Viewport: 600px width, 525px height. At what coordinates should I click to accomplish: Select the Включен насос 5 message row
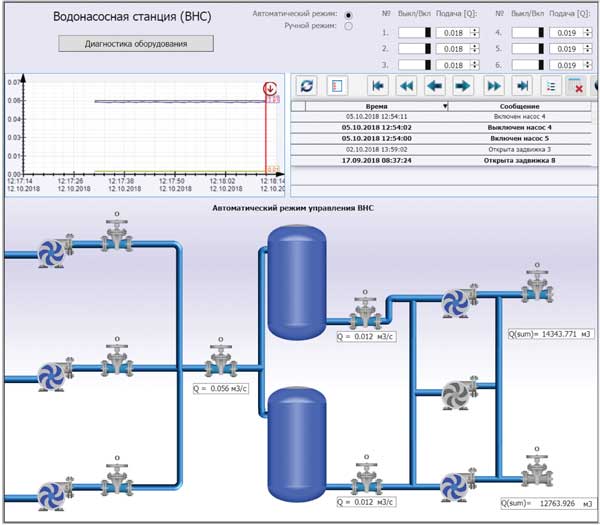click(x=441, y=138)
